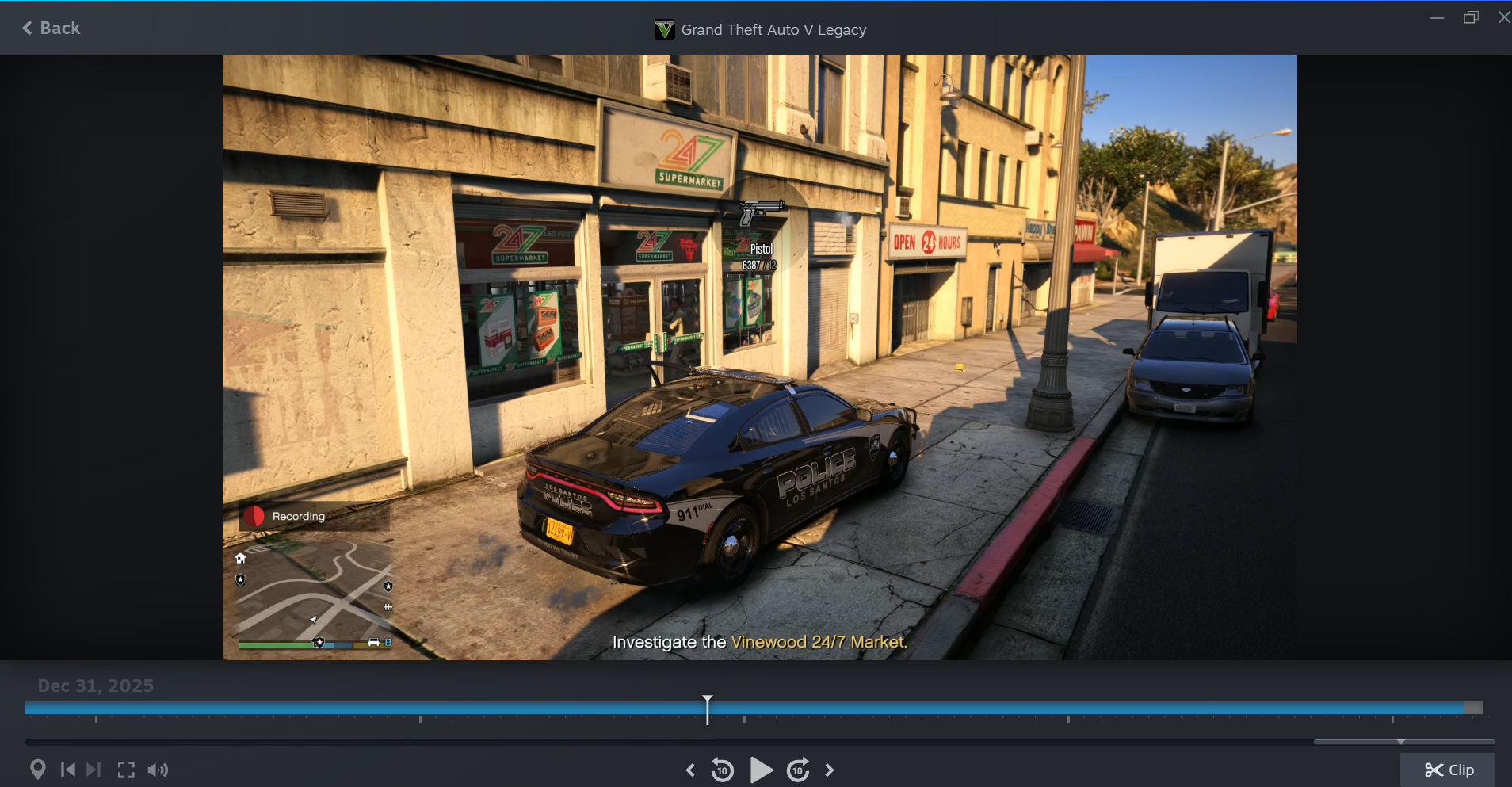Viewport: 1512px width, 787px height.
Task: Enter fullscreen video mode
Action: (126, 770)
